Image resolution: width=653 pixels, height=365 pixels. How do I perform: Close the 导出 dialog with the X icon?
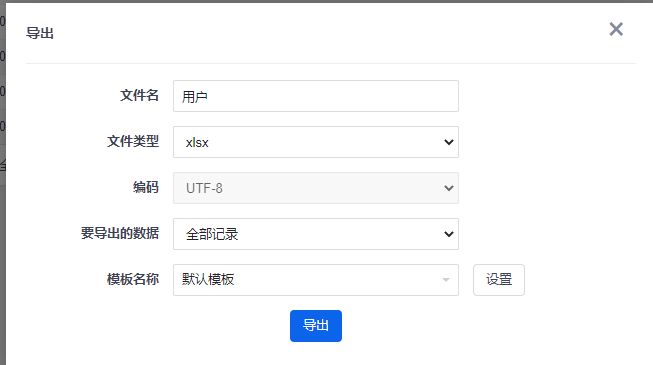pyautogui.click(x=616, y=29)
